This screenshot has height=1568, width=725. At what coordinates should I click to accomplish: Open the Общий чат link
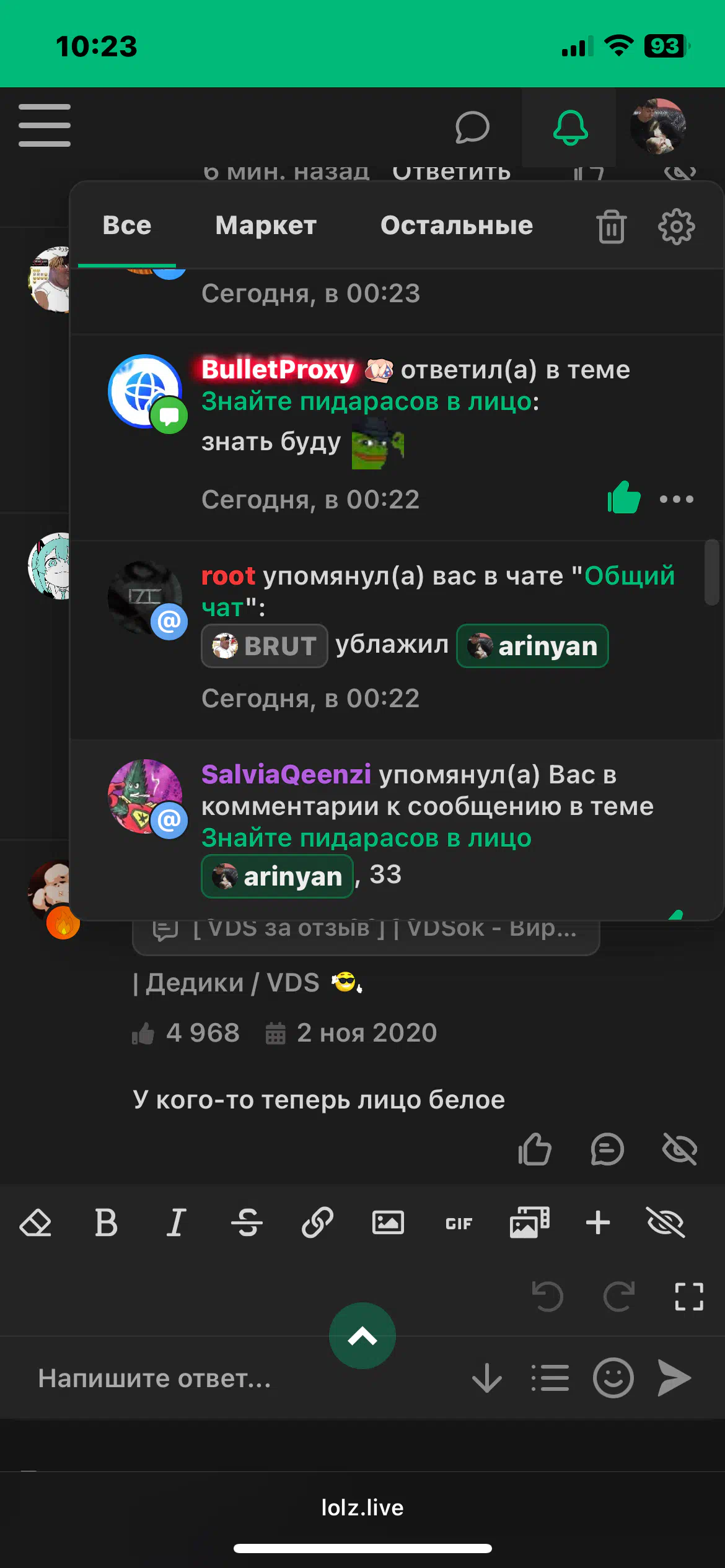point(438,591)
